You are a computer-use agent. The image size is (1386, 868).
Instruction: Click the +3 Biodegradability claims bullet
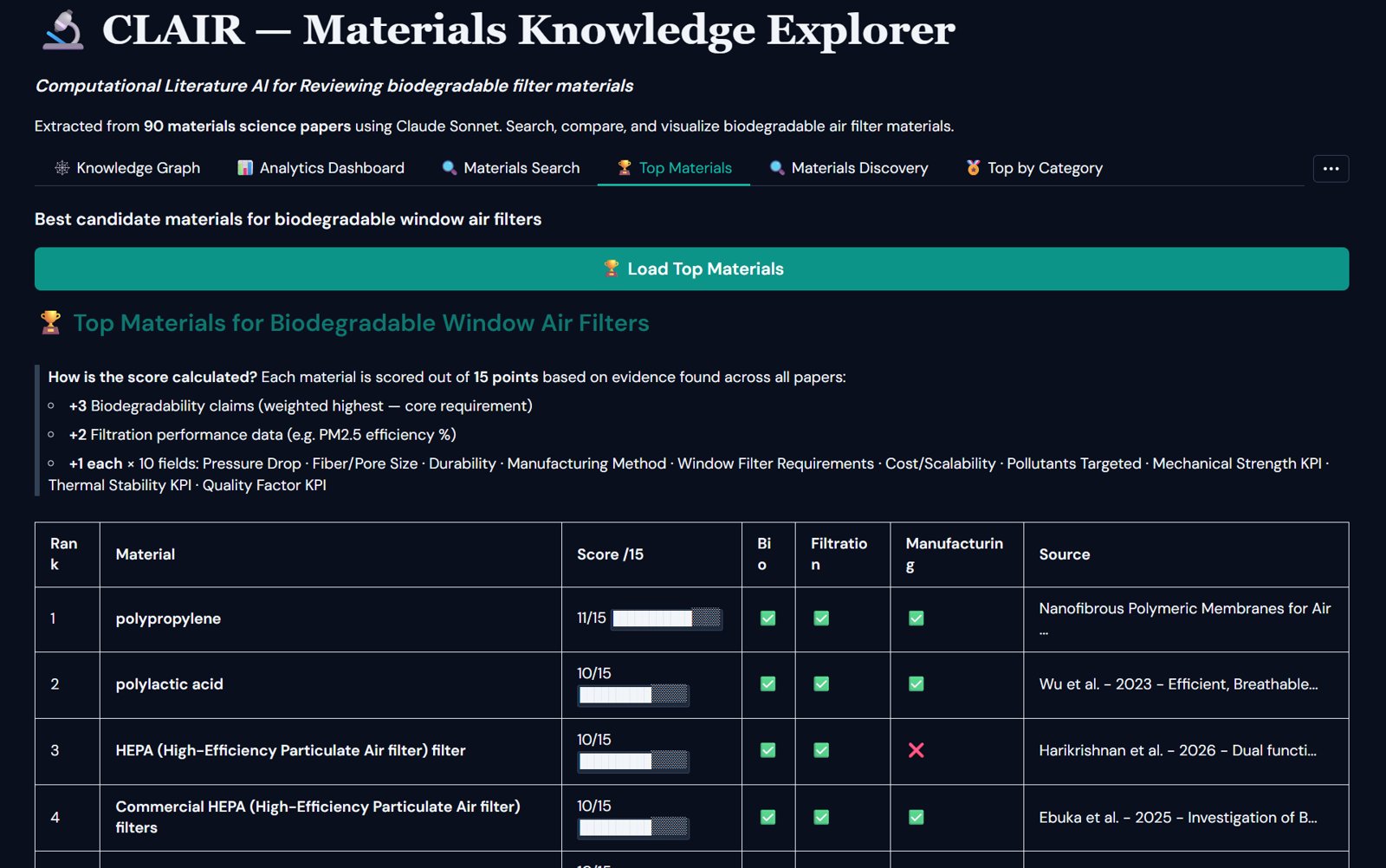click(x=301, y=405)
